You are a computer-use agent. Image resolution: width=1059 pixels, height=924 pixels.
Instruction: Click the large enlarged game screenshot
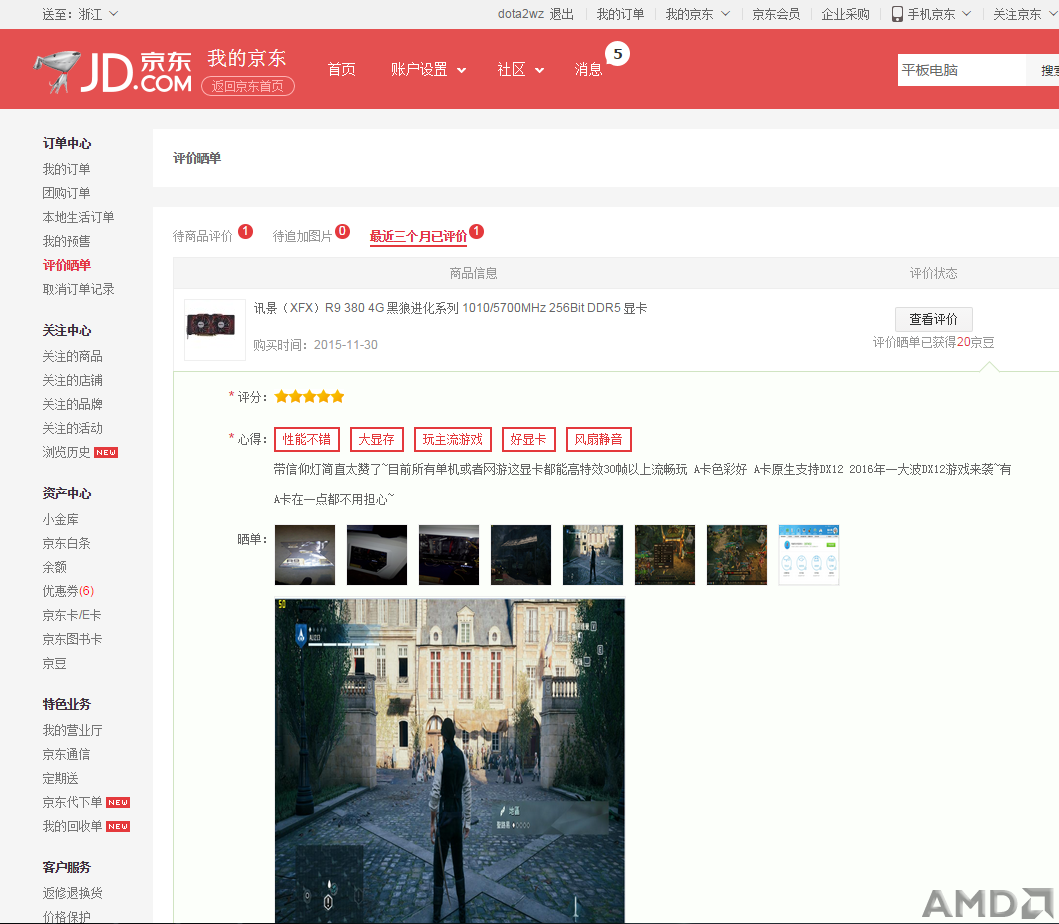450,761
